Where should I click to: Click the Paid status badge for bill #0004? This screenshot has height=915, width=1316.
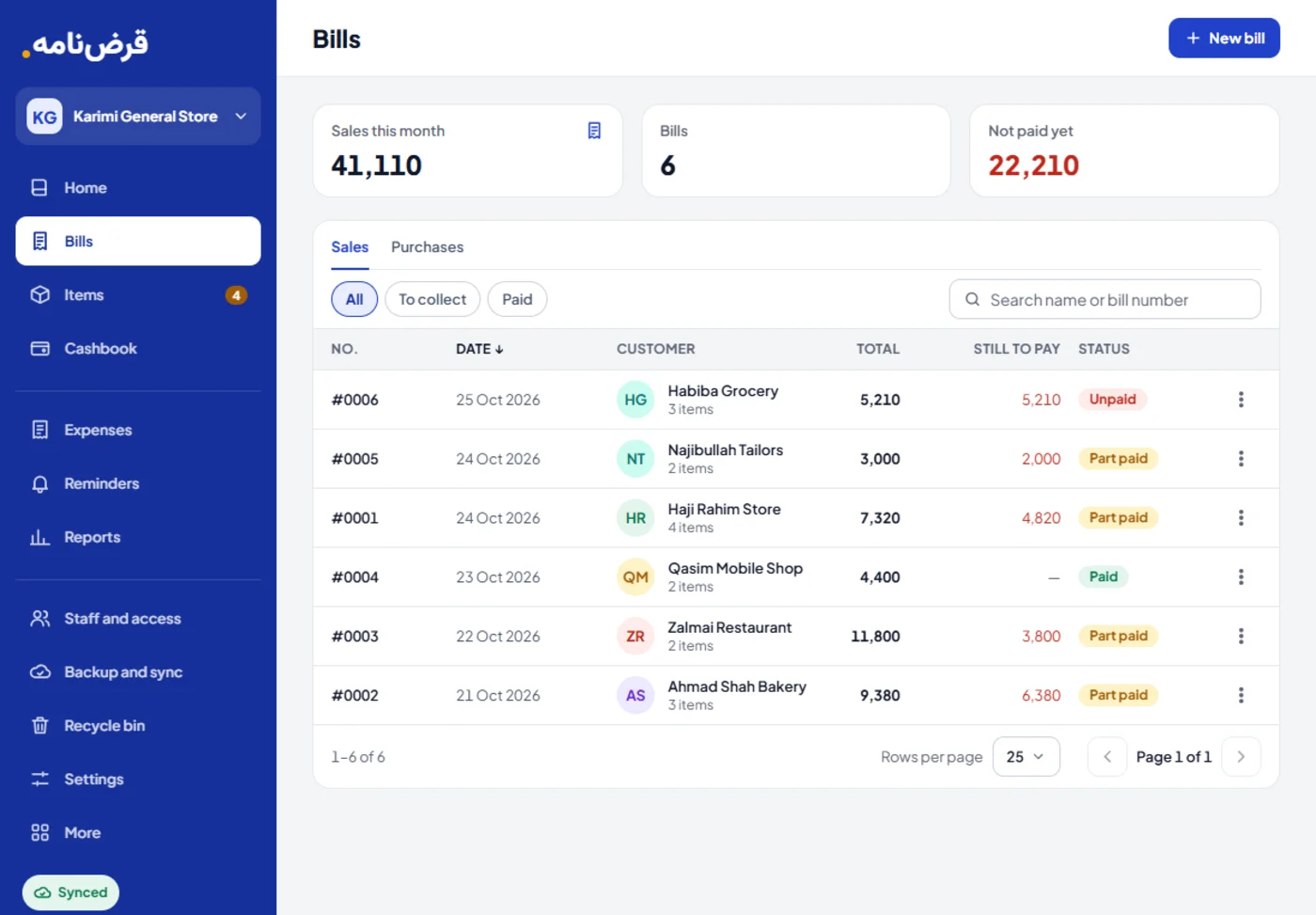[1104, 577]
